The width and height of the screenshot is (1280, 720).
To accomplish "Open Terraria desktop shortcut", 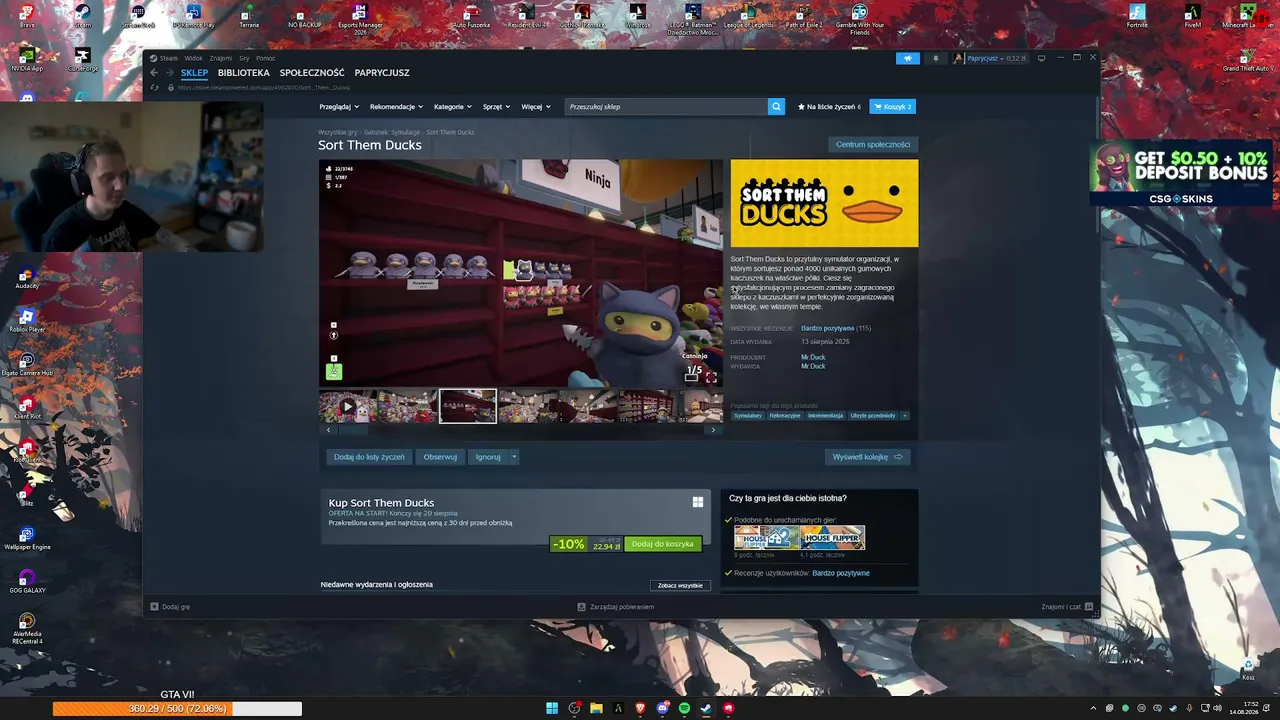I will pos(248,16).
